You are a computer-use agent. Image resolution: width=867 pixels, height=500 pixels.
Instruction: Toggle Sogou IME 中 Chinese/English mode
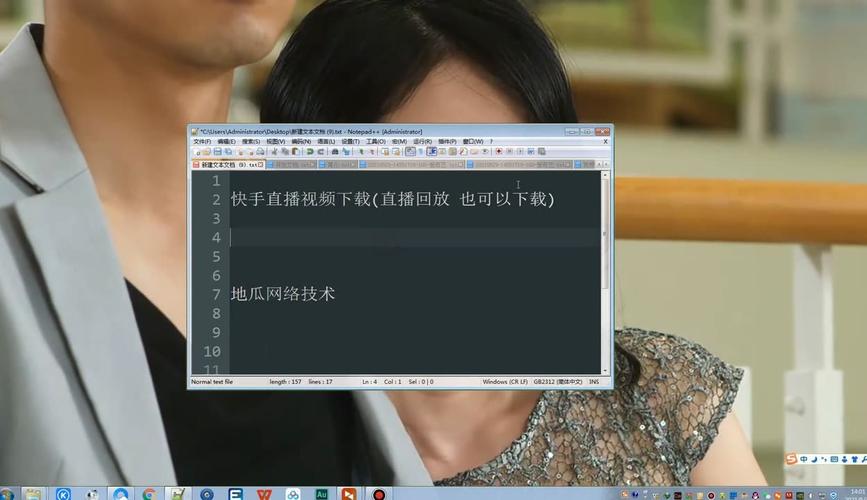803,460
